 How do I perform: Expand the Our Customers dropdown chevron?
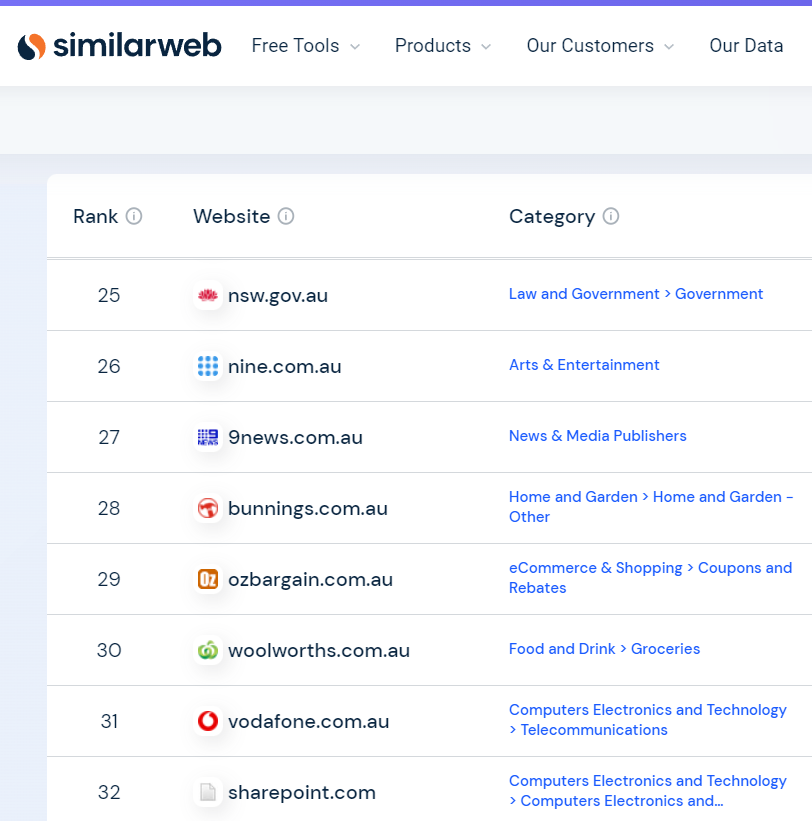(669, 47)
